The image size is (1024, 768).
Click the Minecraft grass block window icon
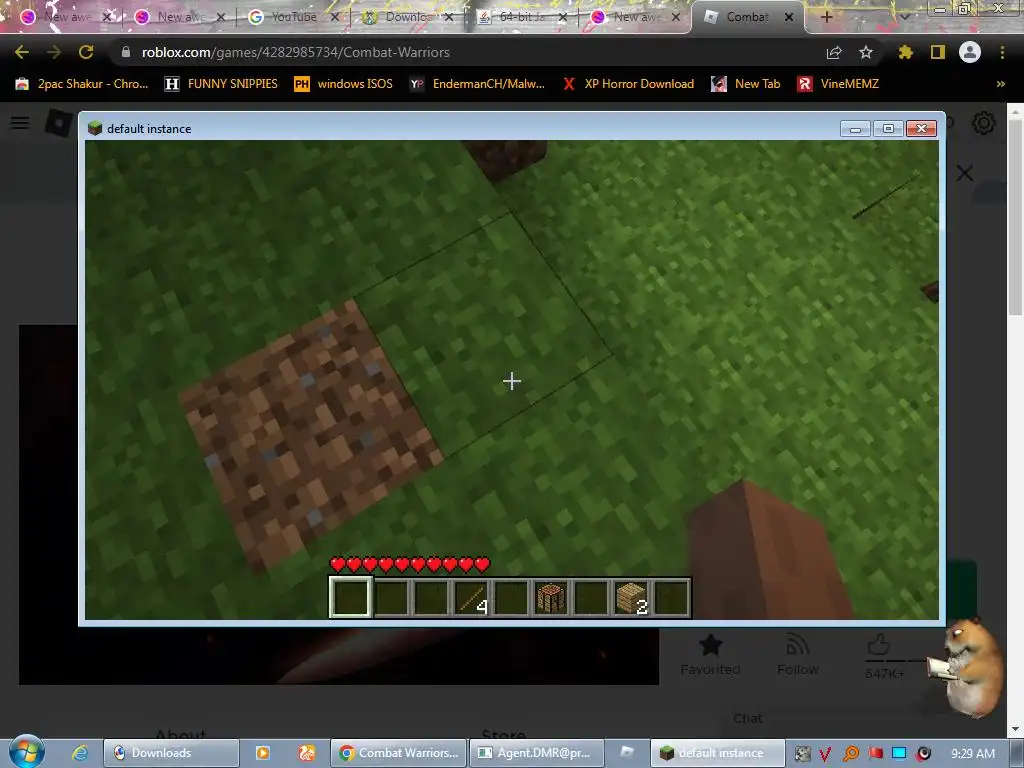pos(95,129)
